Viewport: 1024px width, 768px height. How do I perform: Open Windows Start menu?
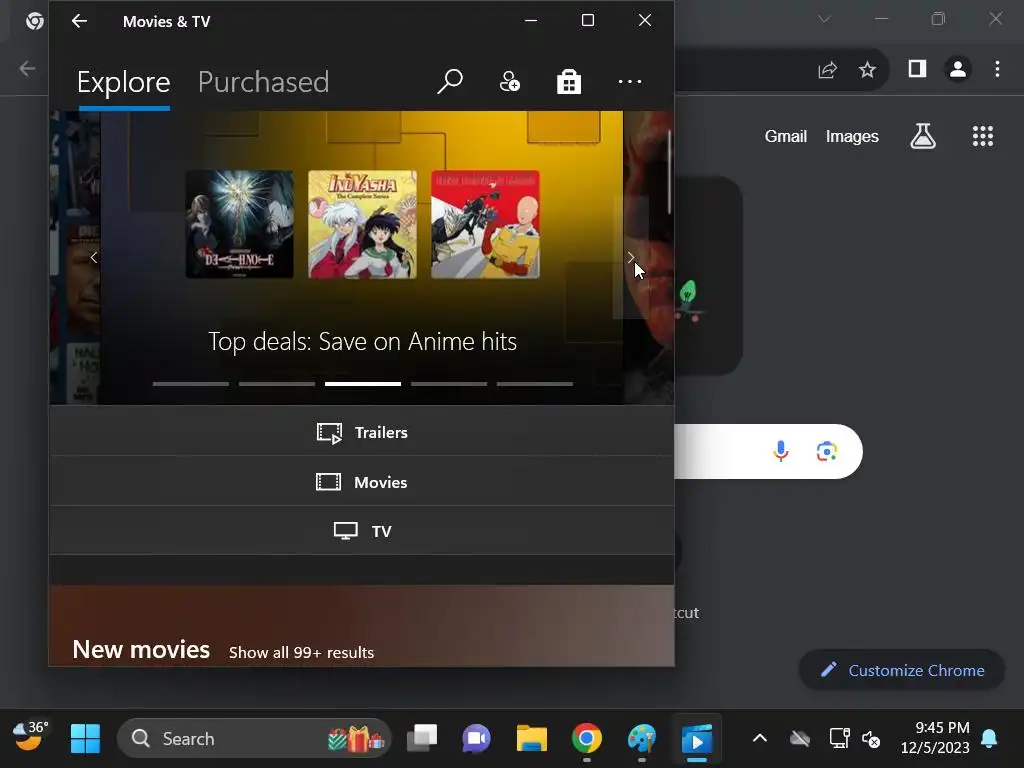click(x=85, y=739)
